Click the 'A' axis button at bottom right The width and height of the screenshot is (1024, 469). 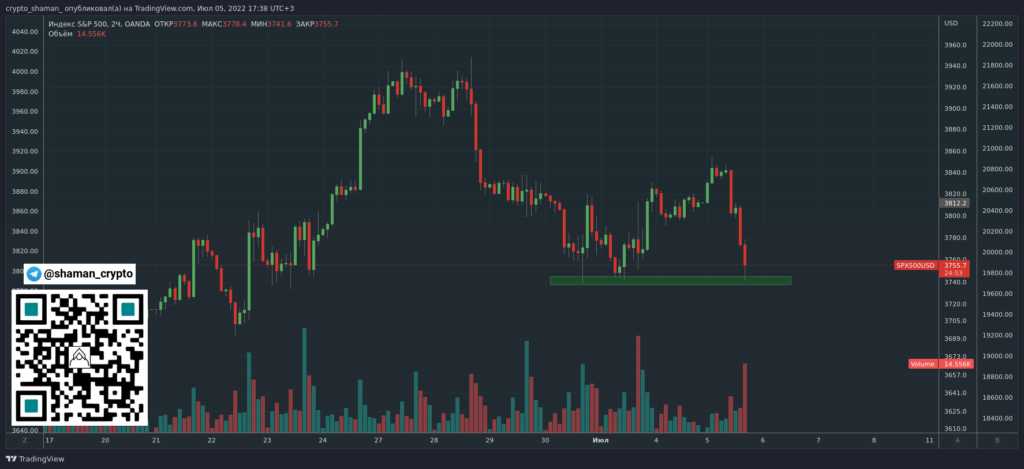click(x=958, y=440)
